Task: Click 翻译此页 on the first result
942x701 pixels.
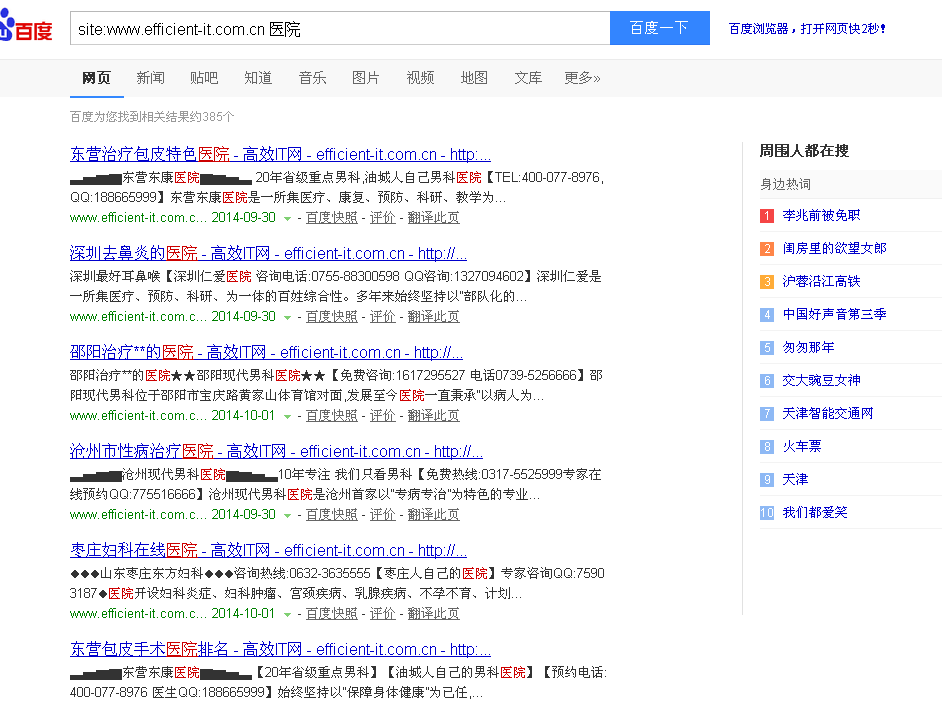Action: click(433, 217)
